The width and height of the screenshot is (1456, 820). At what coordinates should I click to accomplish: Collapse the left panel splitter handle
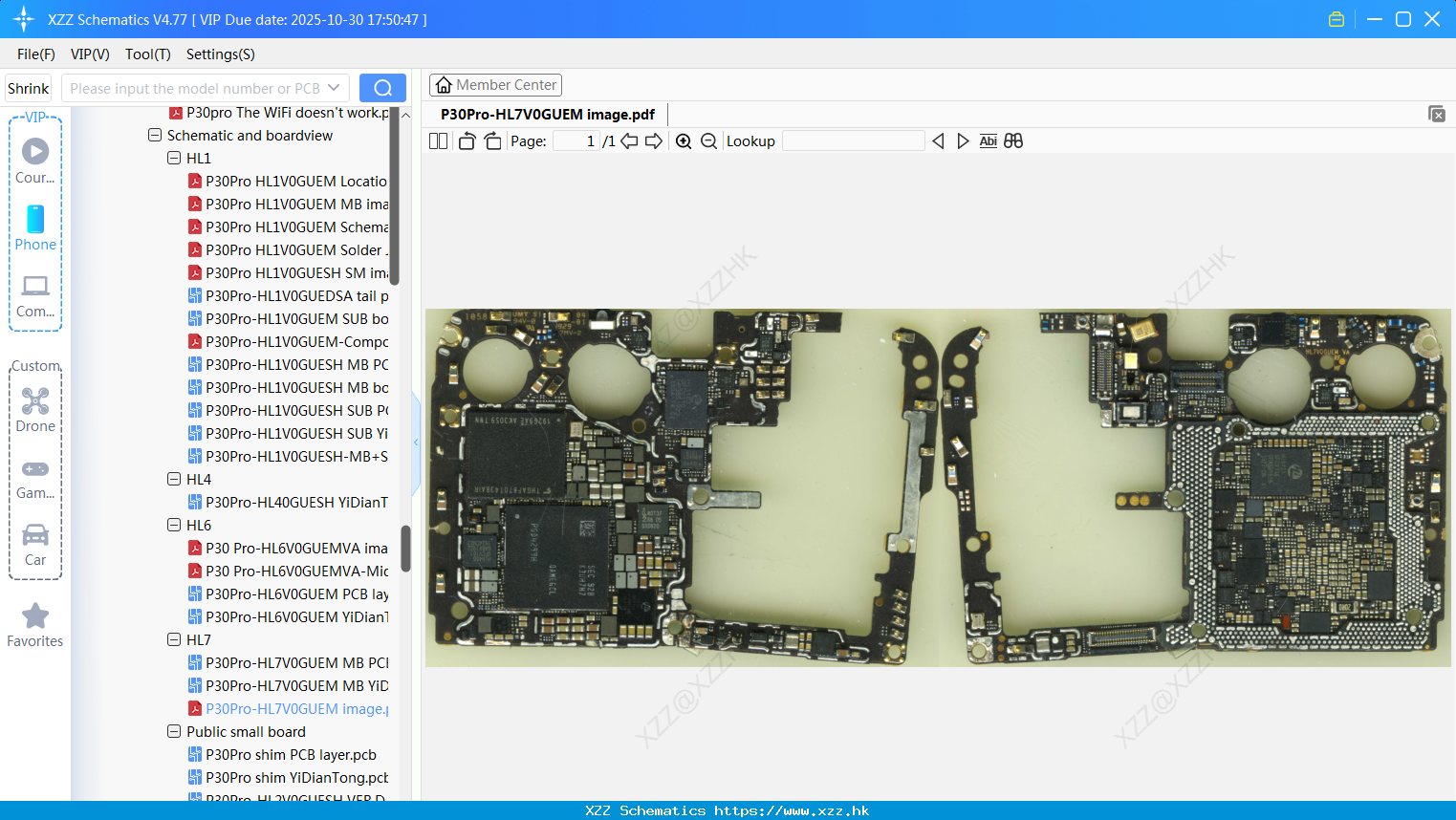[x=416, y=442]
